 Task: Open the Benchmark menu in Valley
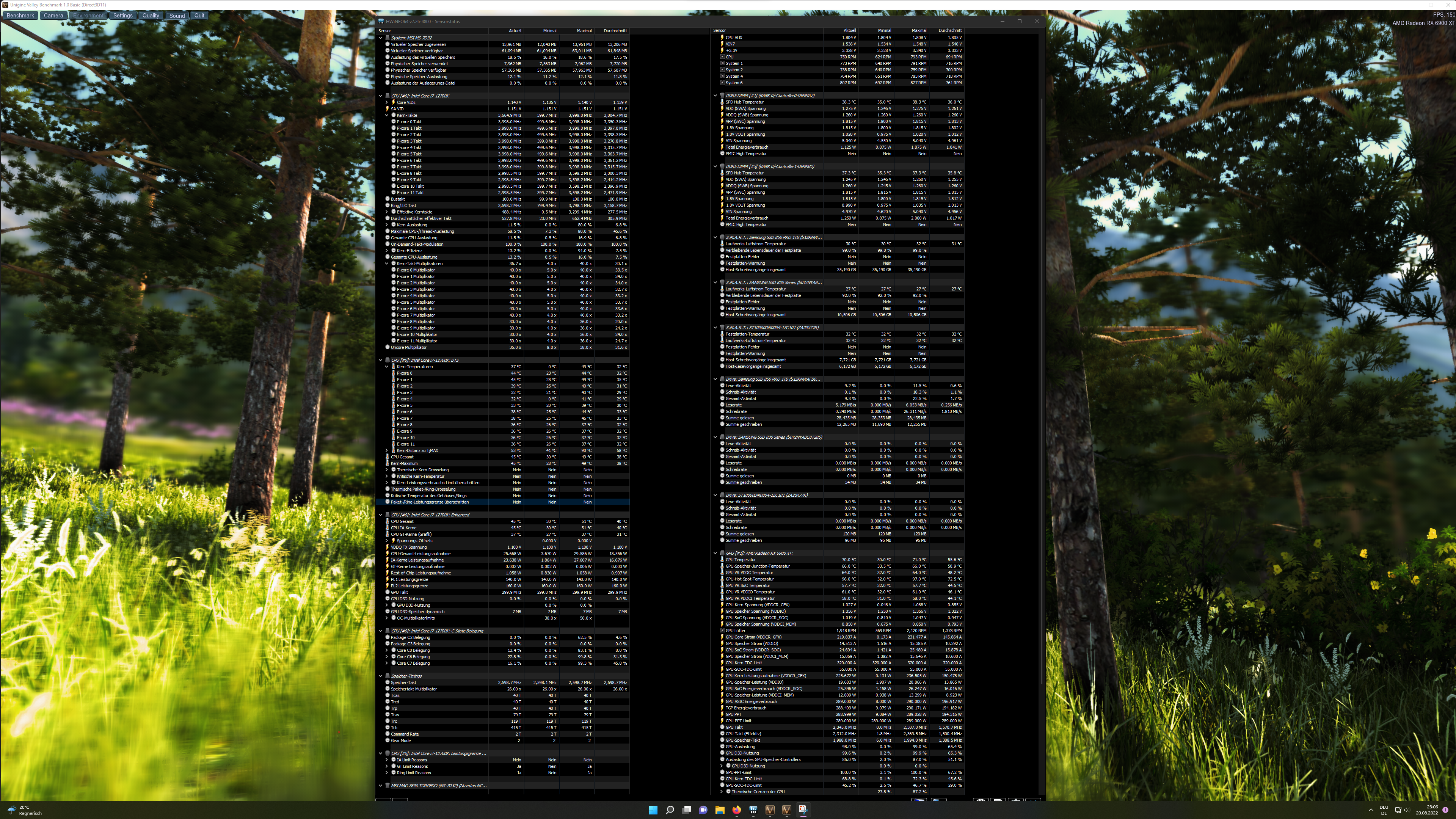20,15
